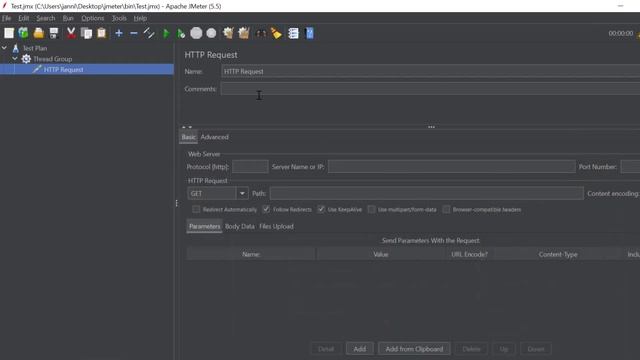Open the Search menu
640x360 pixels.
(46, 18)
